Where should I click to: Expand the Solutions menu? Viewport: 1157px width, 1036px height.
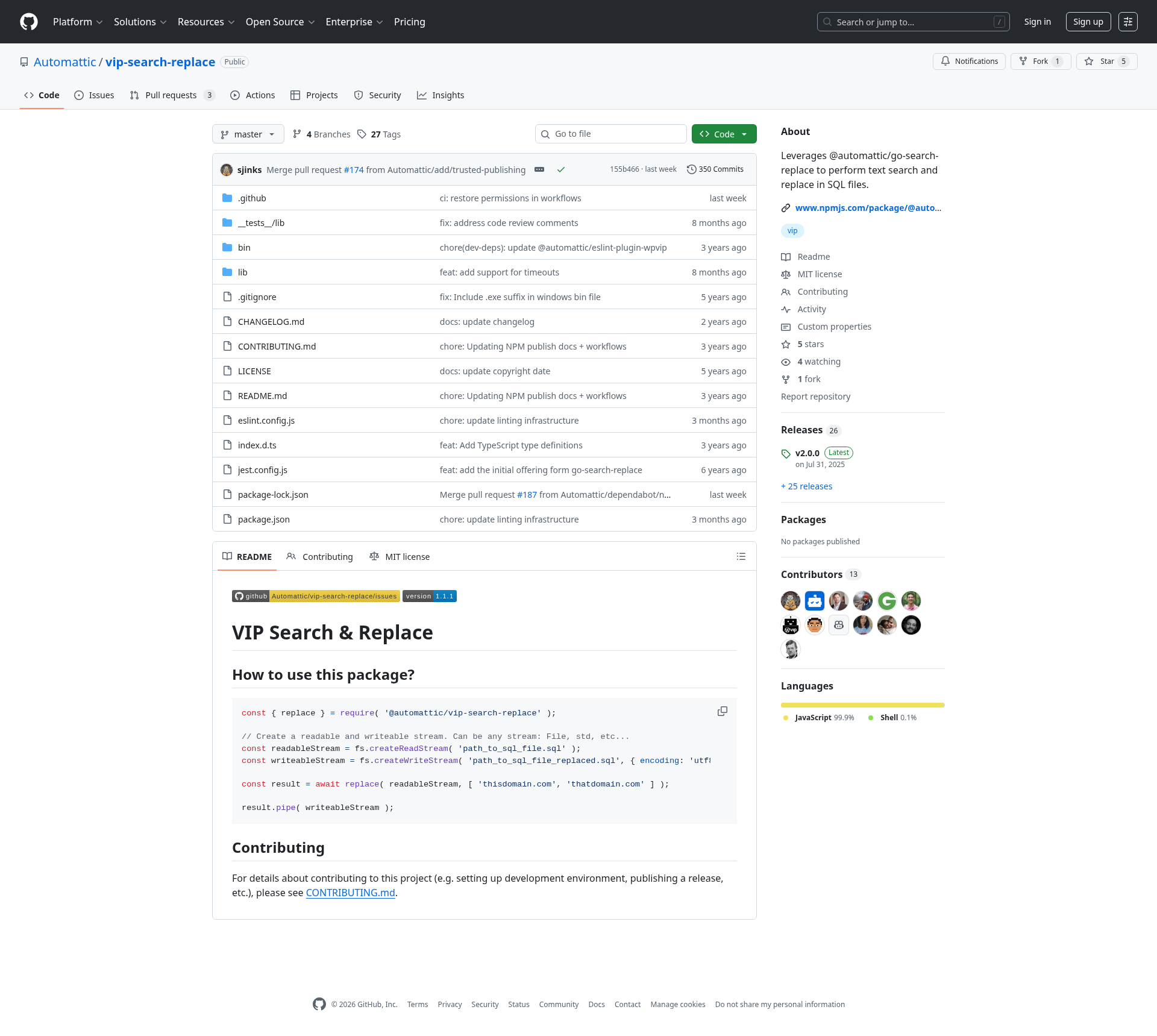click(140, 22)
